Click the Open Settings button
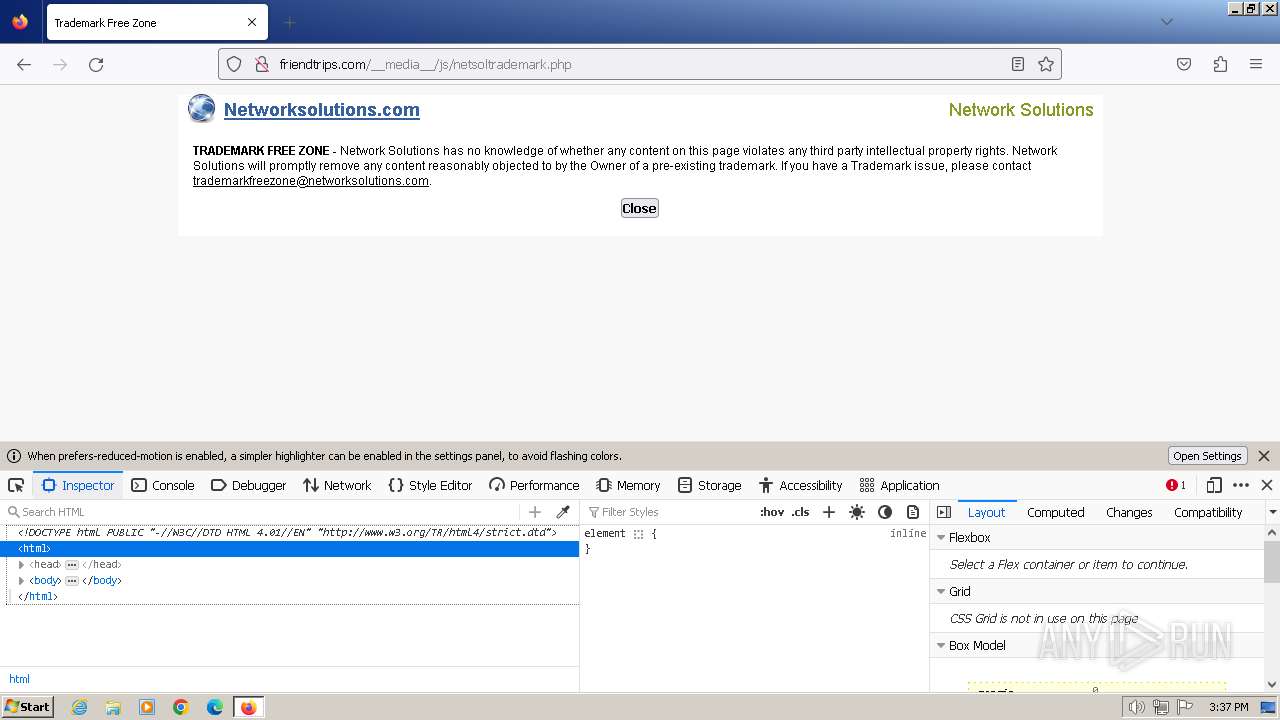 [x=1207, y=456]
